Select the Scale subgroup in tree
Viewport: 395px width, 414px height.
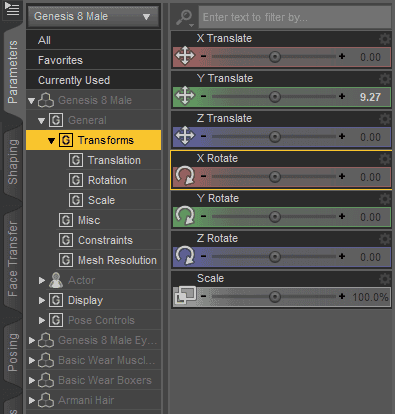[101, 200]
